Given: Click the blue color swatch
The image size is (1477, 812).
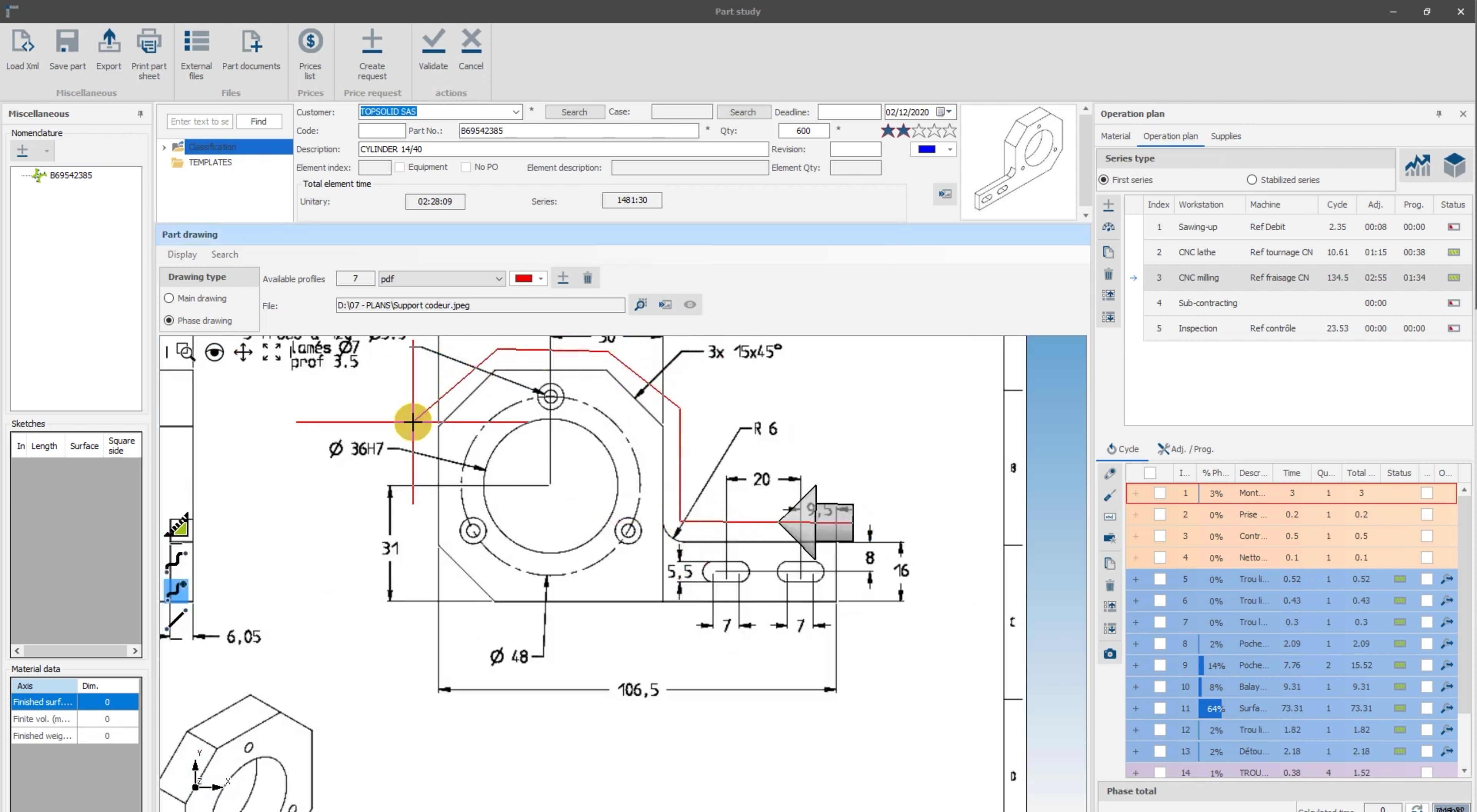Looking at the screenshot, I should pyautogui.click(x=927, y=150).
